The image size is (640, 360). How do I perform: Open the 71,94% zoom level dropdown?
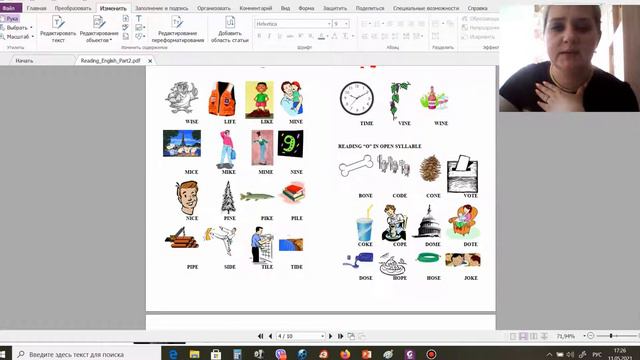[584, 336]
